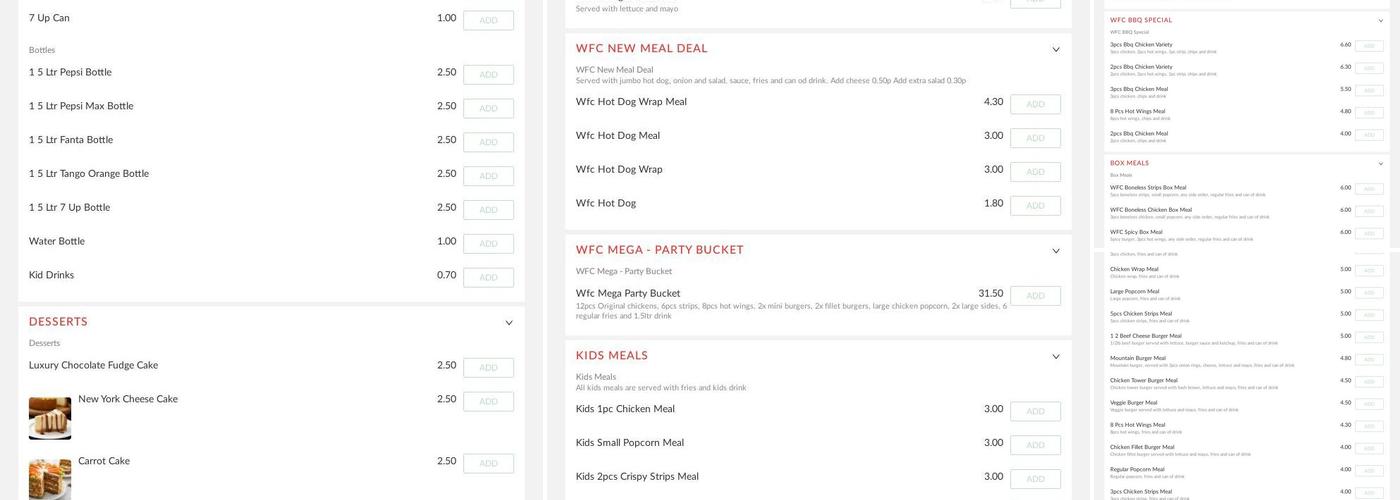The width and height of the screenshot is (1400, 500).
Task: Add 1 5 Ltr Tango Orange Bottle
Action: (x=488, y=177)
